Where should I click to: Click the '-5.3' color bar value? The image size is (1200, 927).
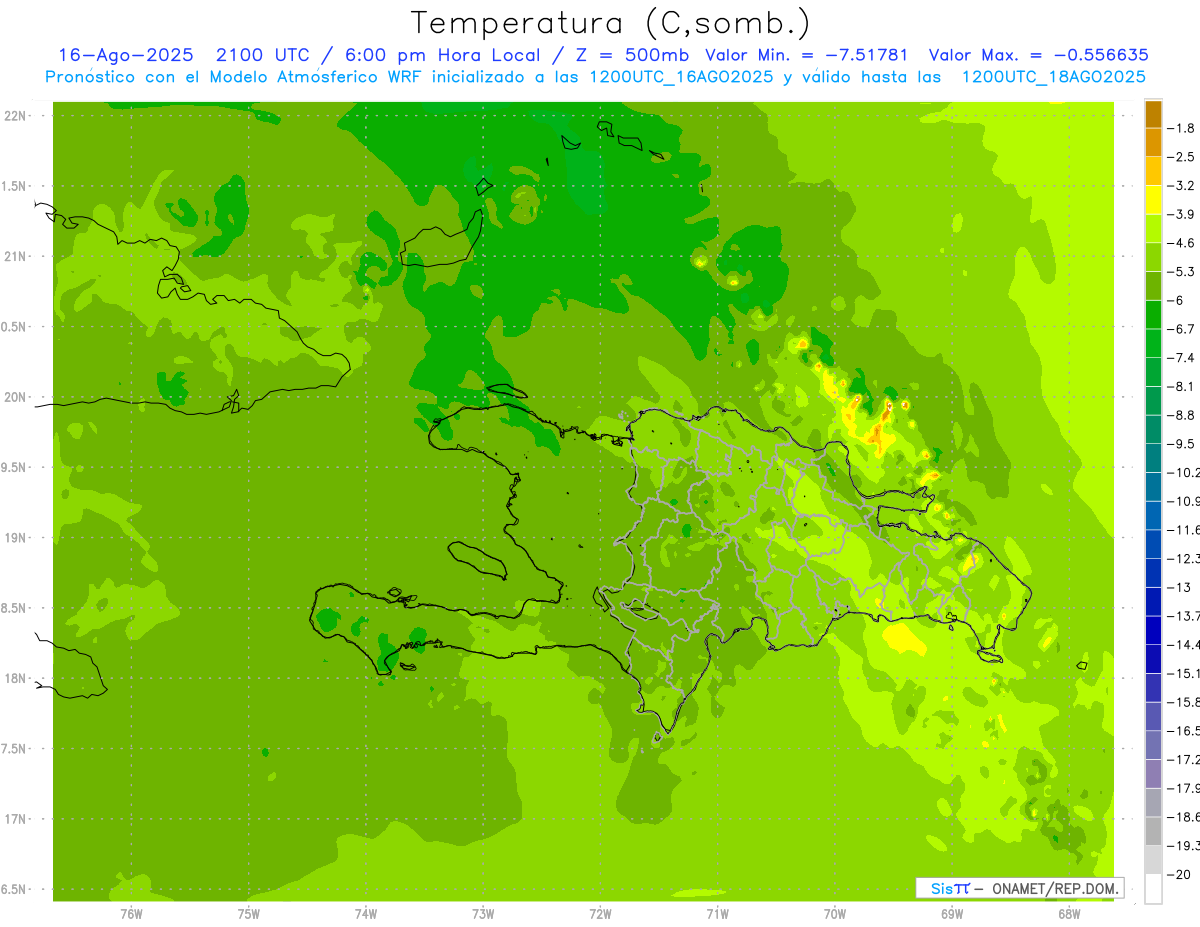(1180, 272)
